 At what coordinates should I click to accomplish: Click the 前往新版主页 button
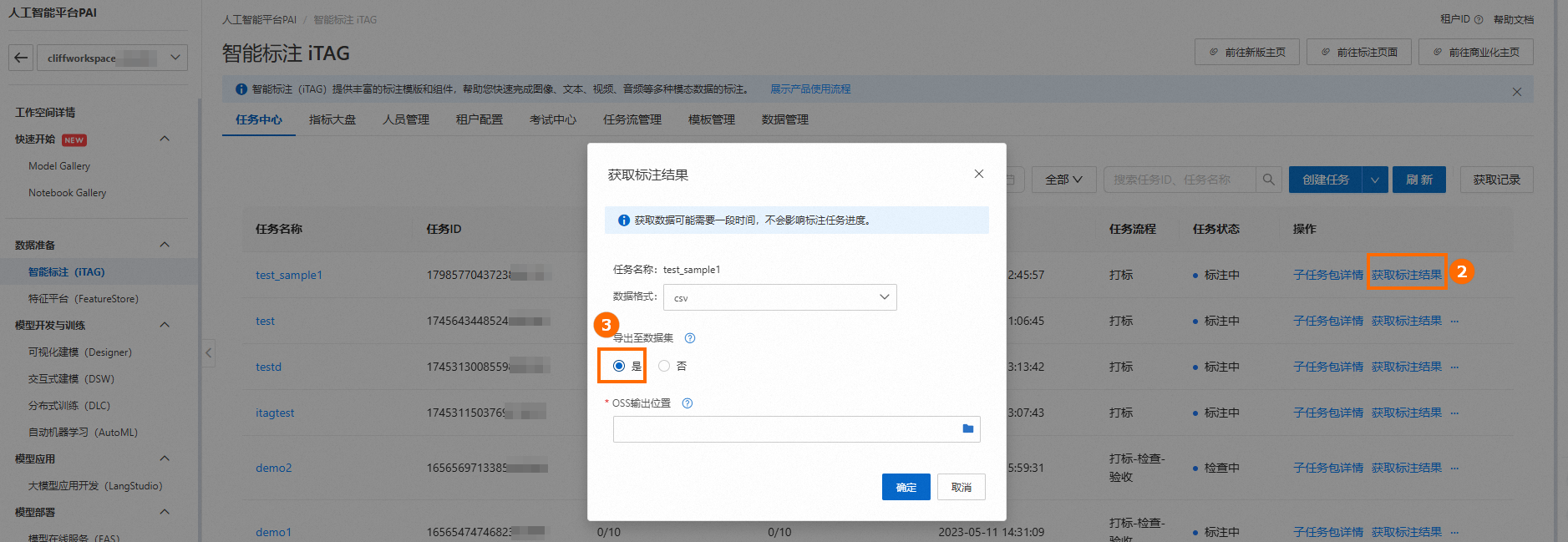(x=1247, y=52)
